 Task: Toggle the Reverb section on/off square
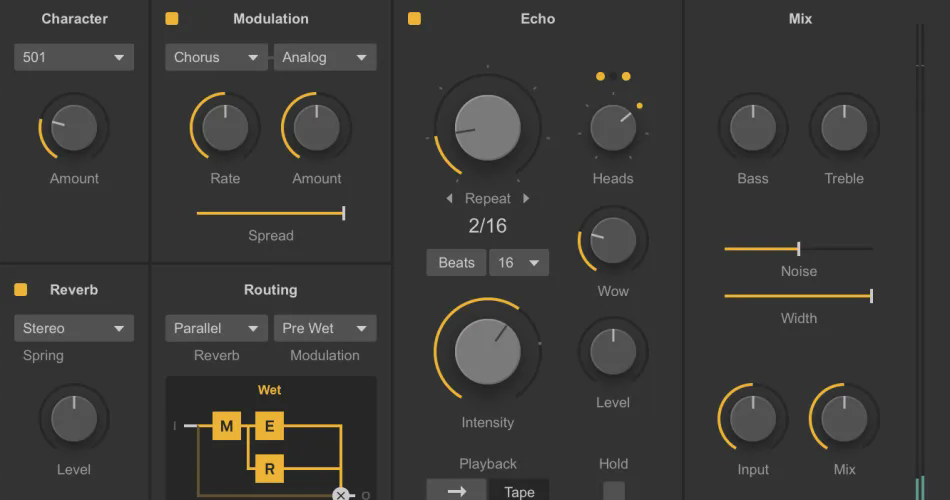[21, 290]
